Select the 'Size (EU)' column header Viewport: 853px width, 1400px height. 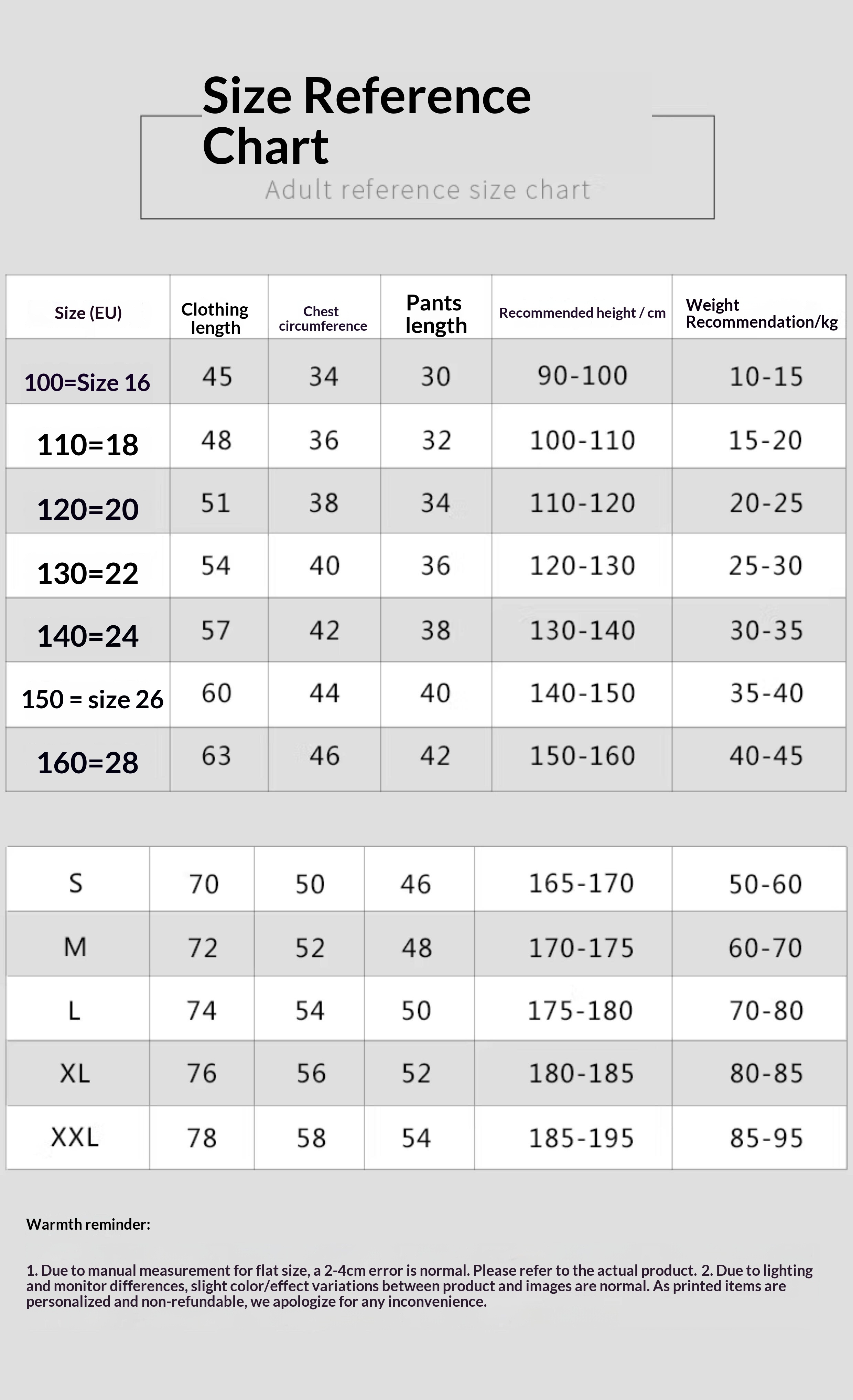coord(88,312)
